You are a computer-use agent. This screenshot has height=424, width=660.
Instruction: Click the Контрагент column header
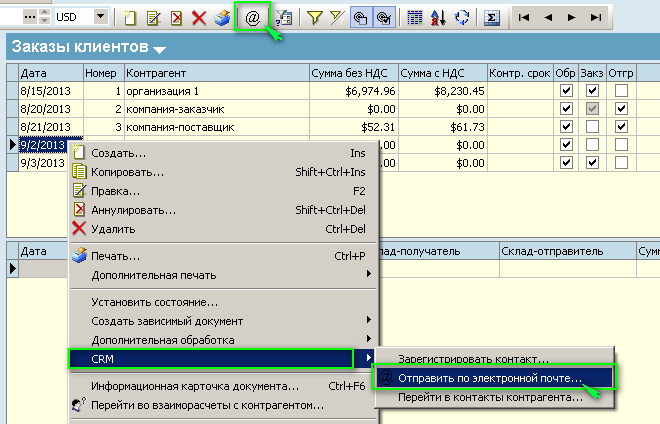pyautogui.click(x=217, y=73)
